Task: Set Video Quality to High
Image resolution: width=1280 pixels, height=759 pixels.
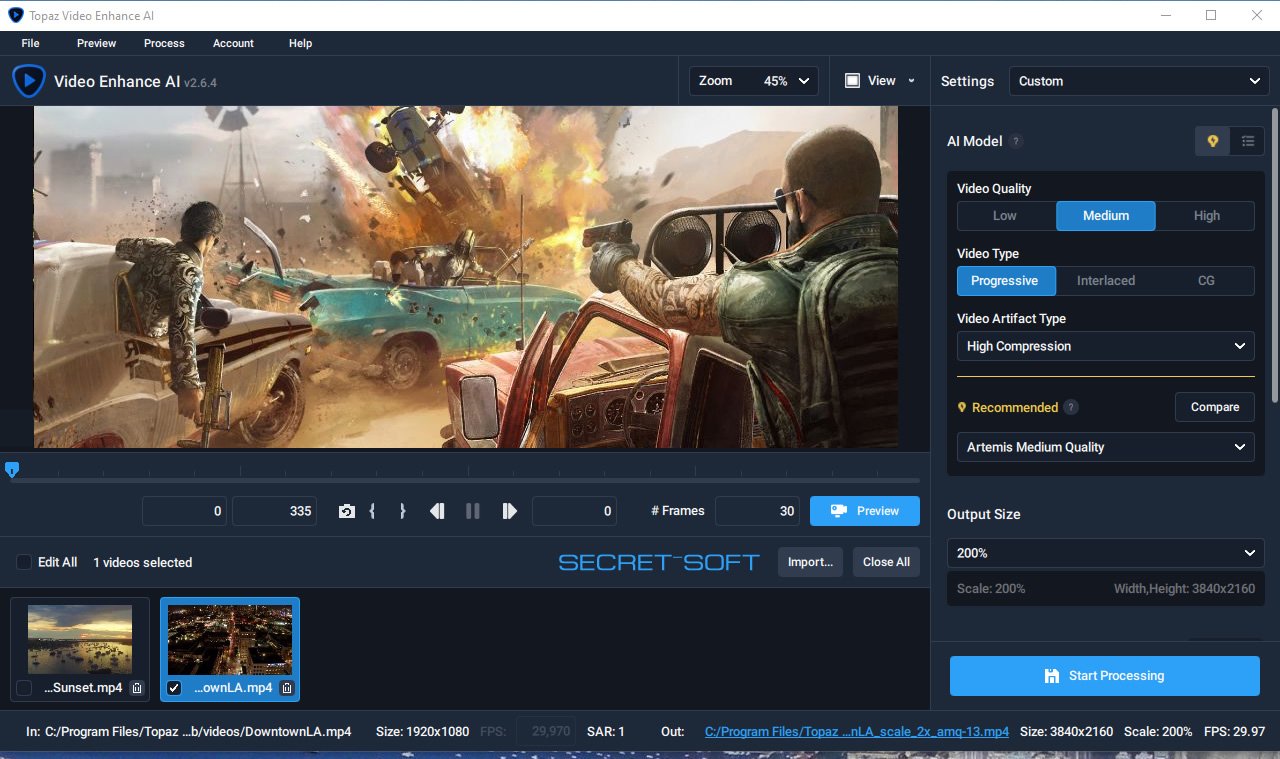Action: pyautogui.click(x=1206, y=216)
